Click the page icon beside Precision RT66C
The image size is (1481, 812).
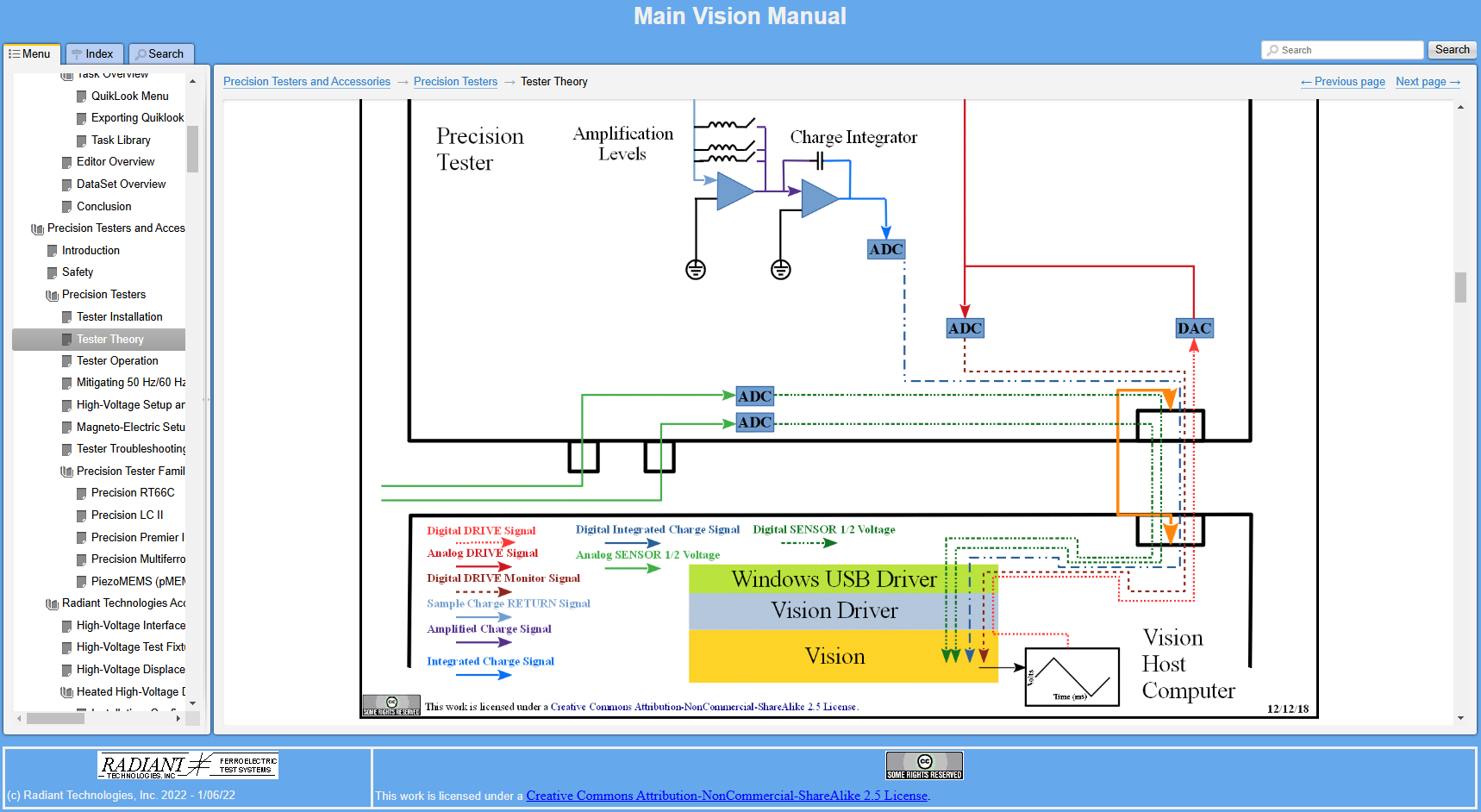click(82, 493)
